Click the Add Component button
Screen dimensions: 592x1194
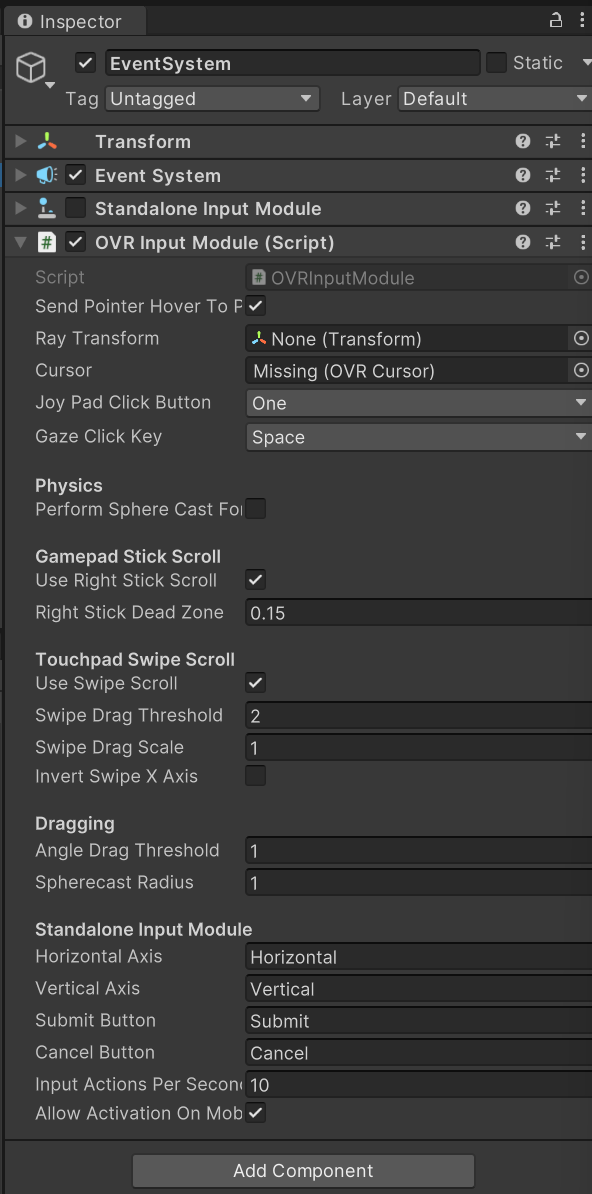click(x=303, y=1171)
